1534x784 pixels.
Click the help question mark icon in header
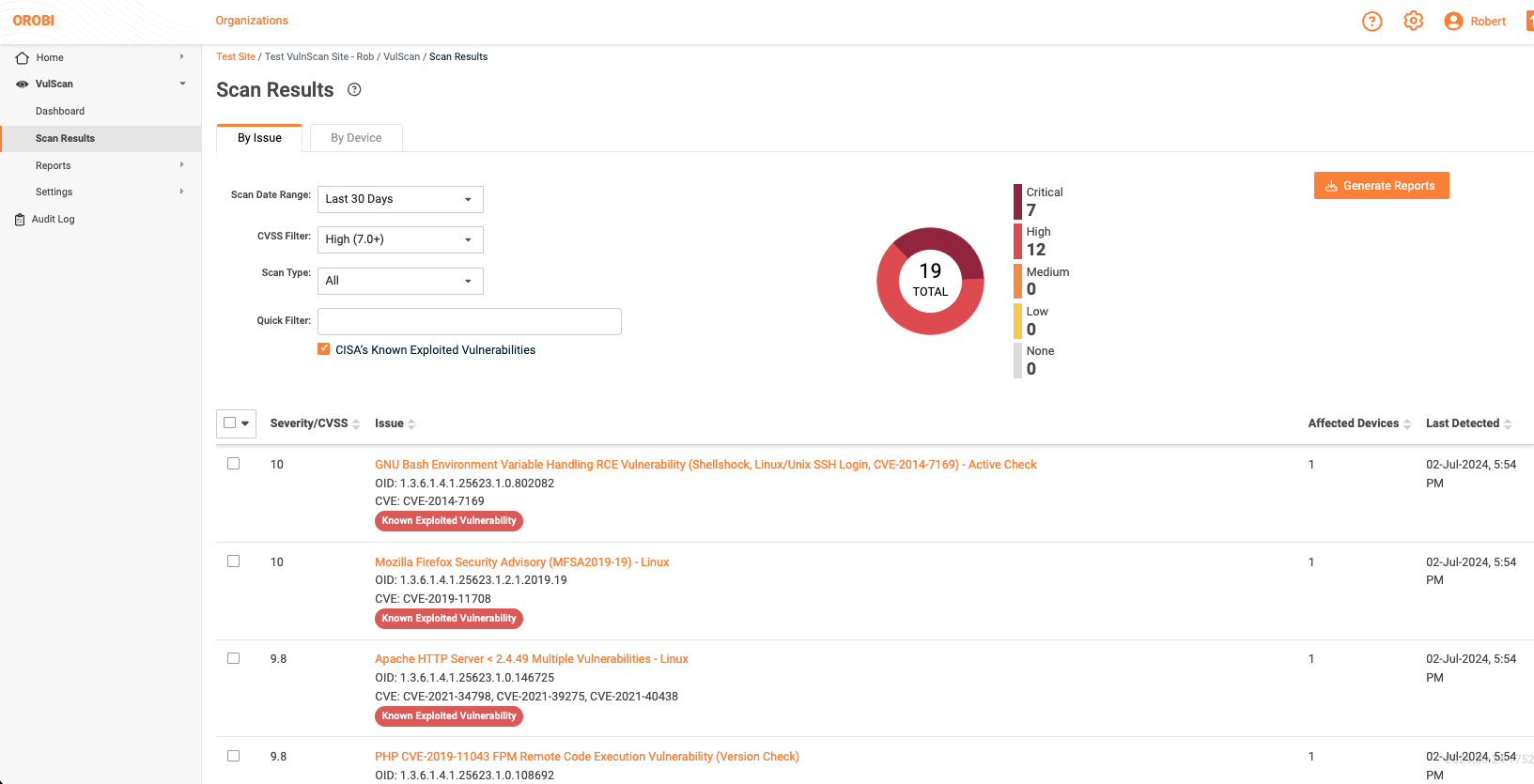point(1371,21)
